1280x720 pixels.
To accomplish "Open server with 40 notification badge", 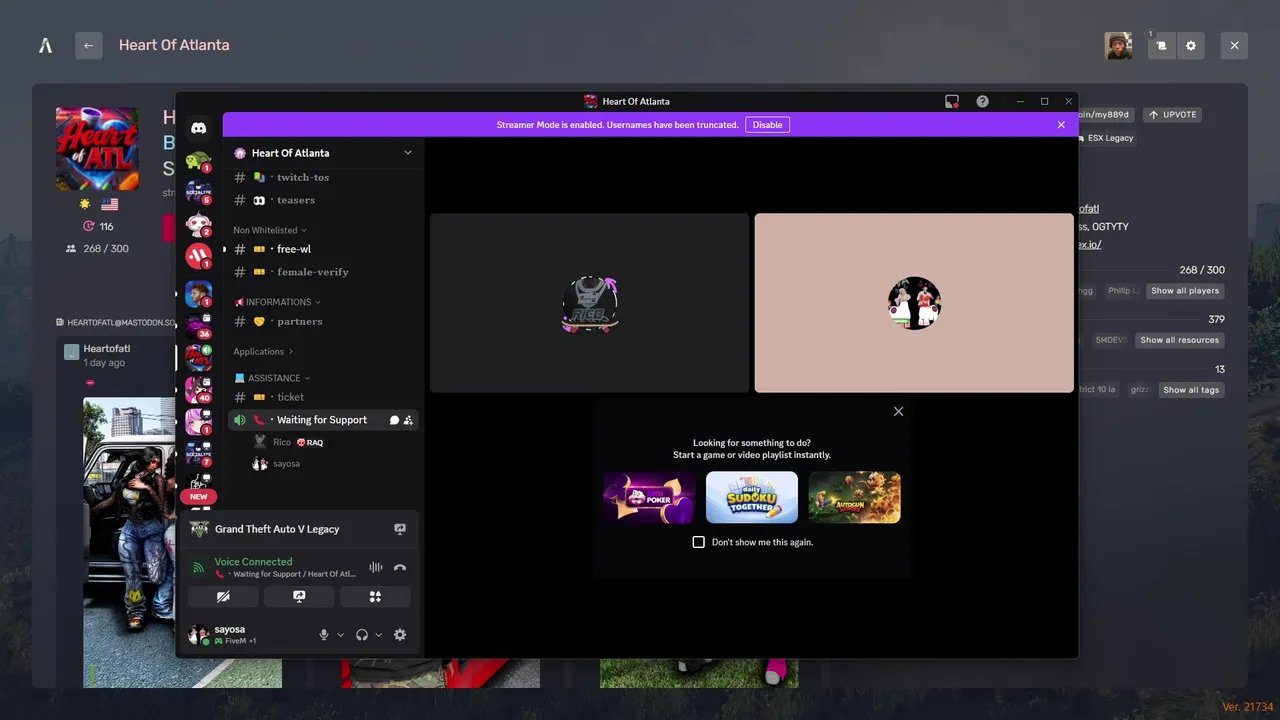I will coord(198,390).
